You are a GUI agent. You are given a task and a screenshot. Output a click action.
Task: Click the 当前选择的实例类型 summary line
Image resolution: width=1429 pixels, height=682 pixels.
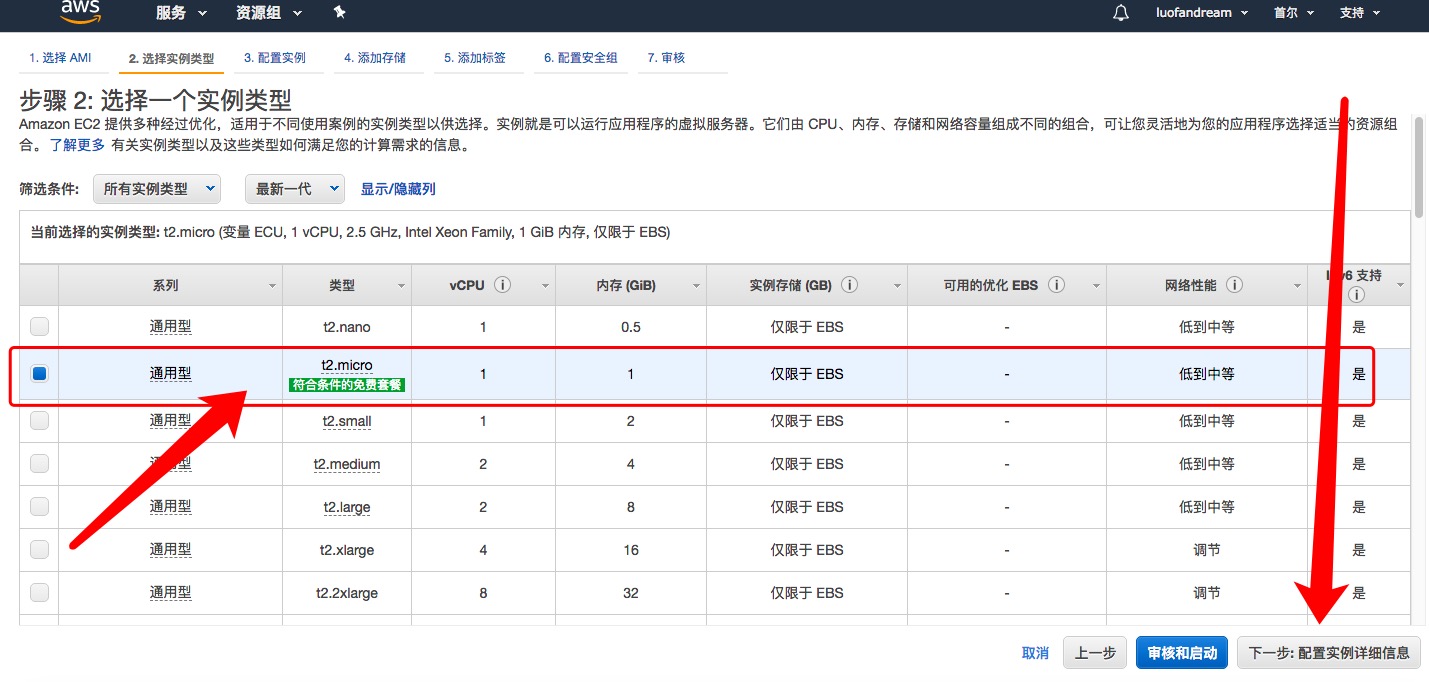[350, 232]
